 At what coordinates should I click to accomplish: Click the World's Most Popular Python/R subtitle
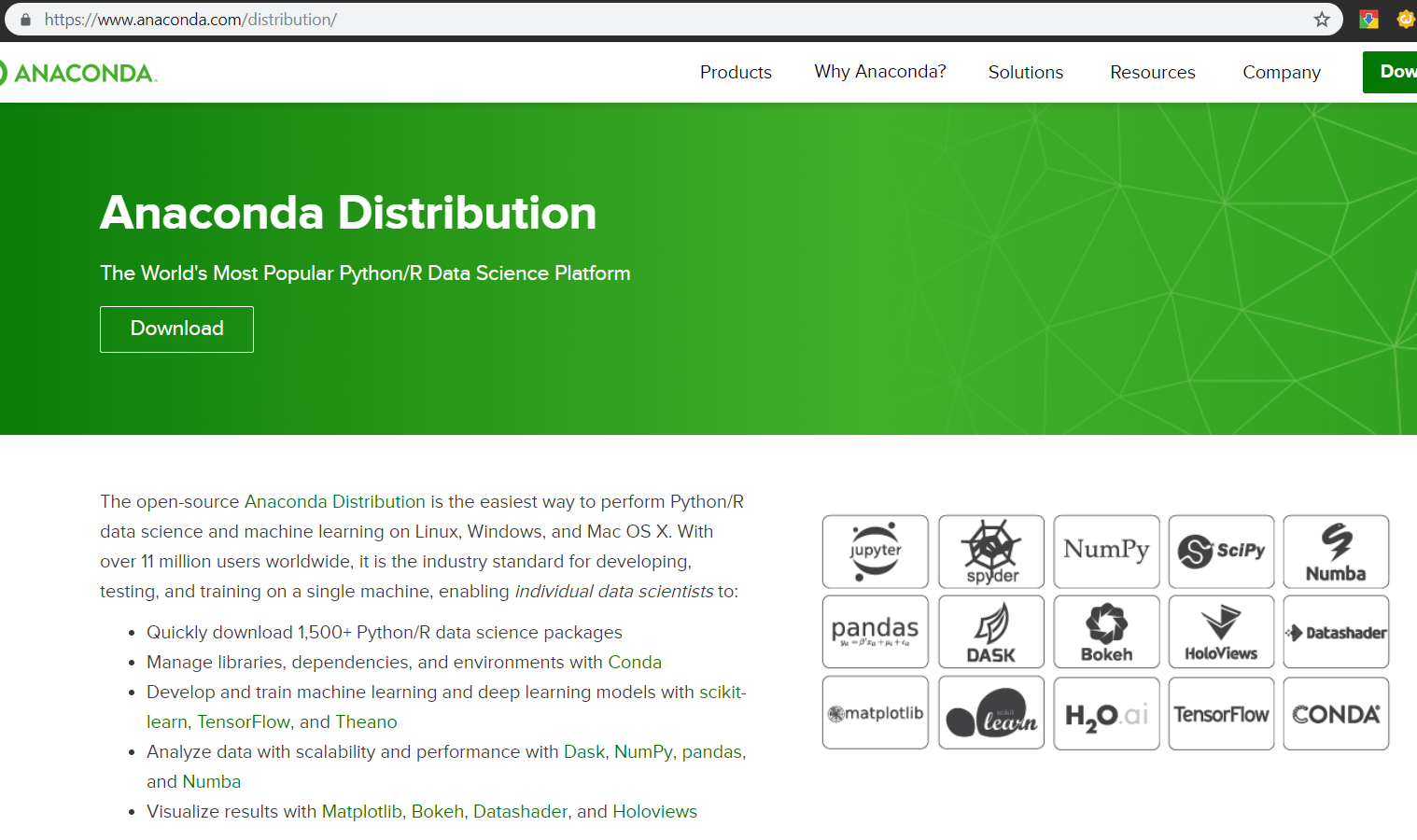coord(365,273)
